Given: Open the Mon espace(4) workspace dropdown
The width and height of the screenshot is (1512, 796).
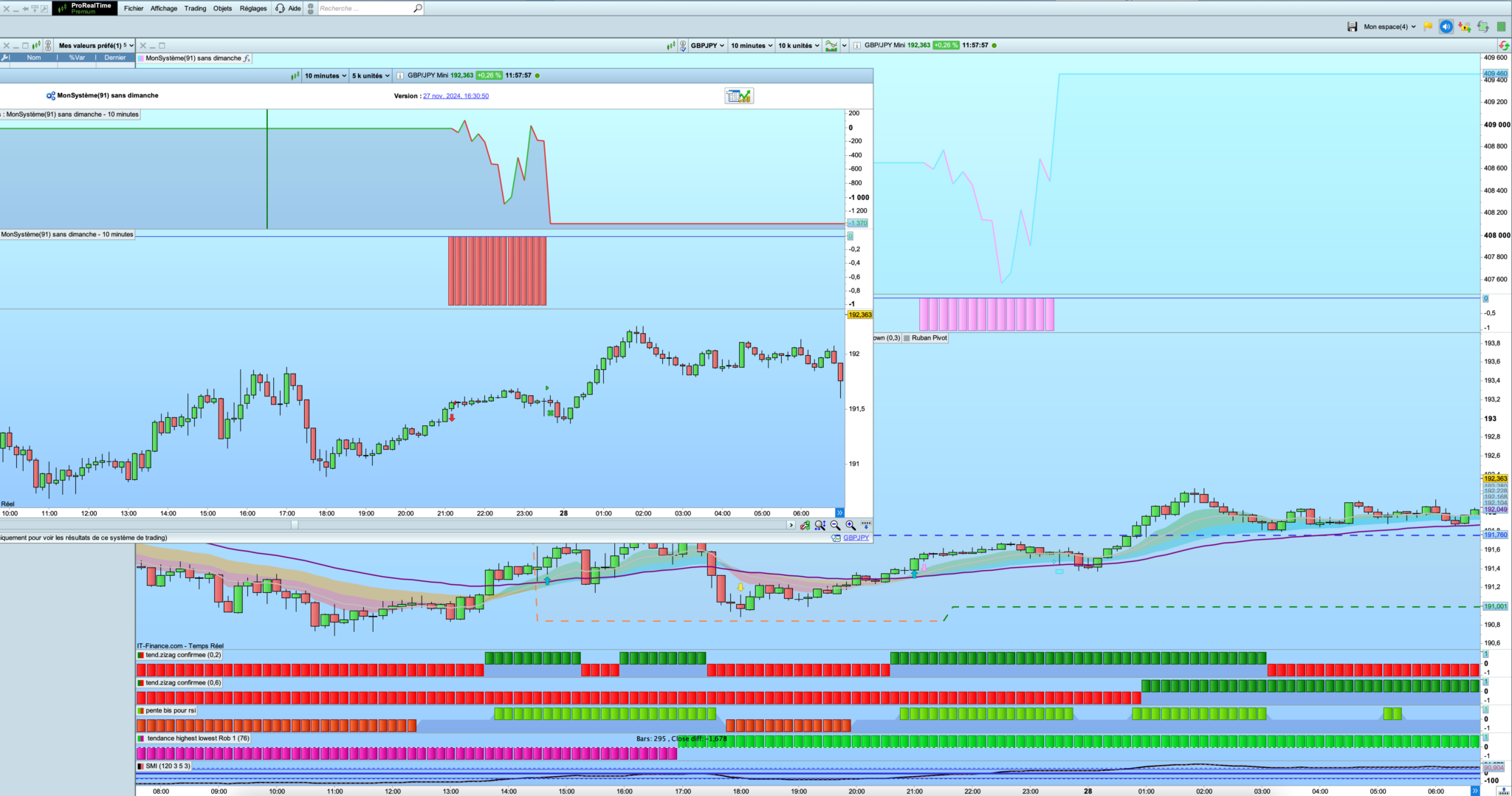Looking at the screenshot, I should pos(1389,27).
